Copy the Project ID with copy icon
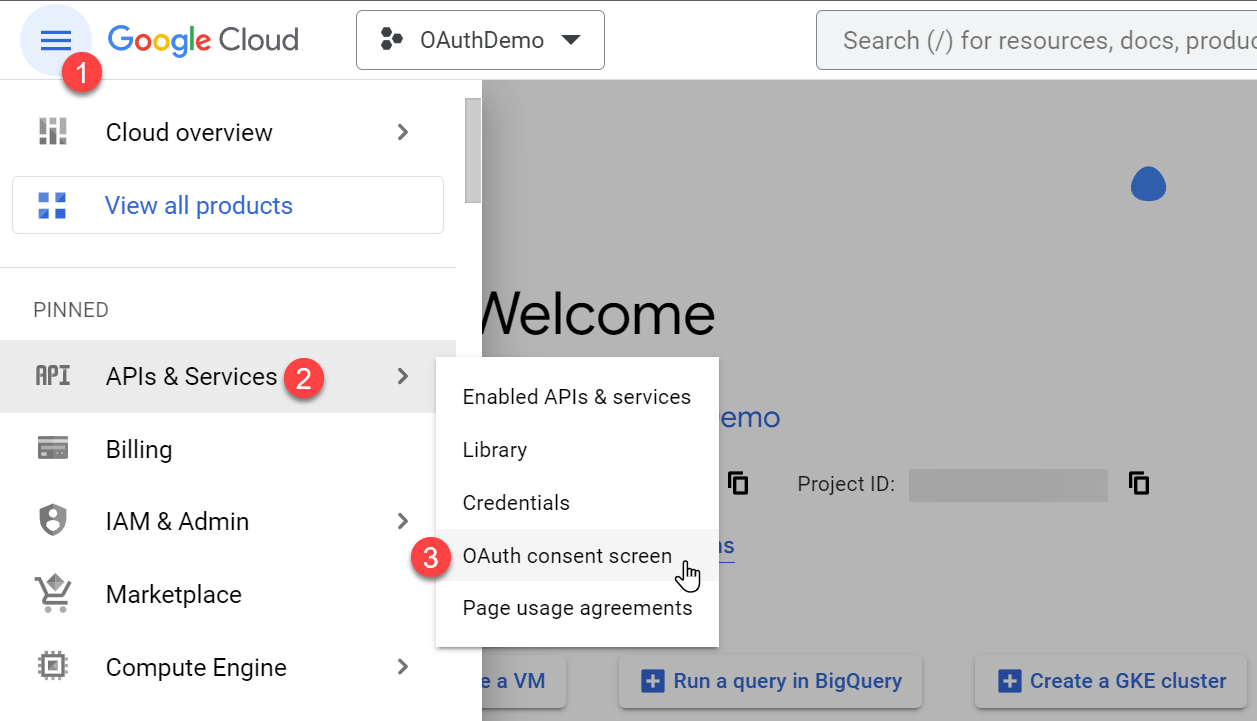Image resolution: width=1257 pixels, height=721 pixels. point(1139,484)
